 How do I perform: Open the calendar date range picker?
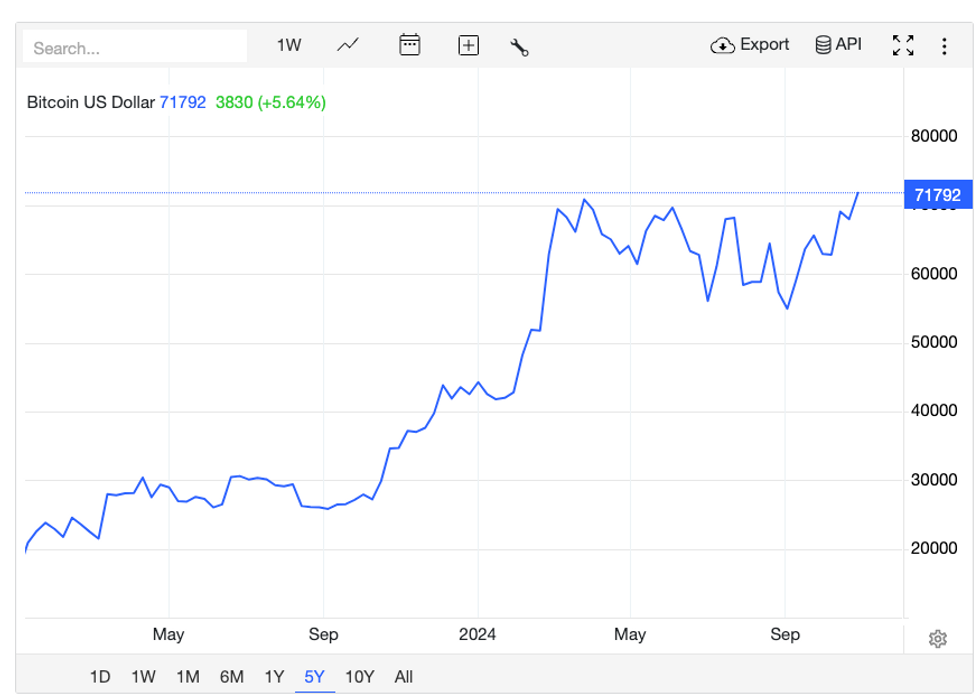(409, 45)
